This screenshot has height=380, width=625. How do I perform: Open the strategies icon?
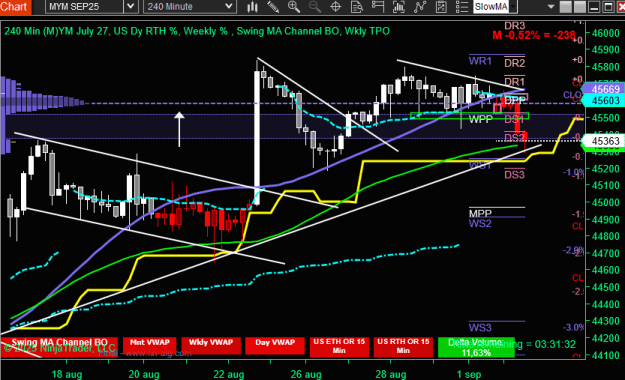coord(441,6)
